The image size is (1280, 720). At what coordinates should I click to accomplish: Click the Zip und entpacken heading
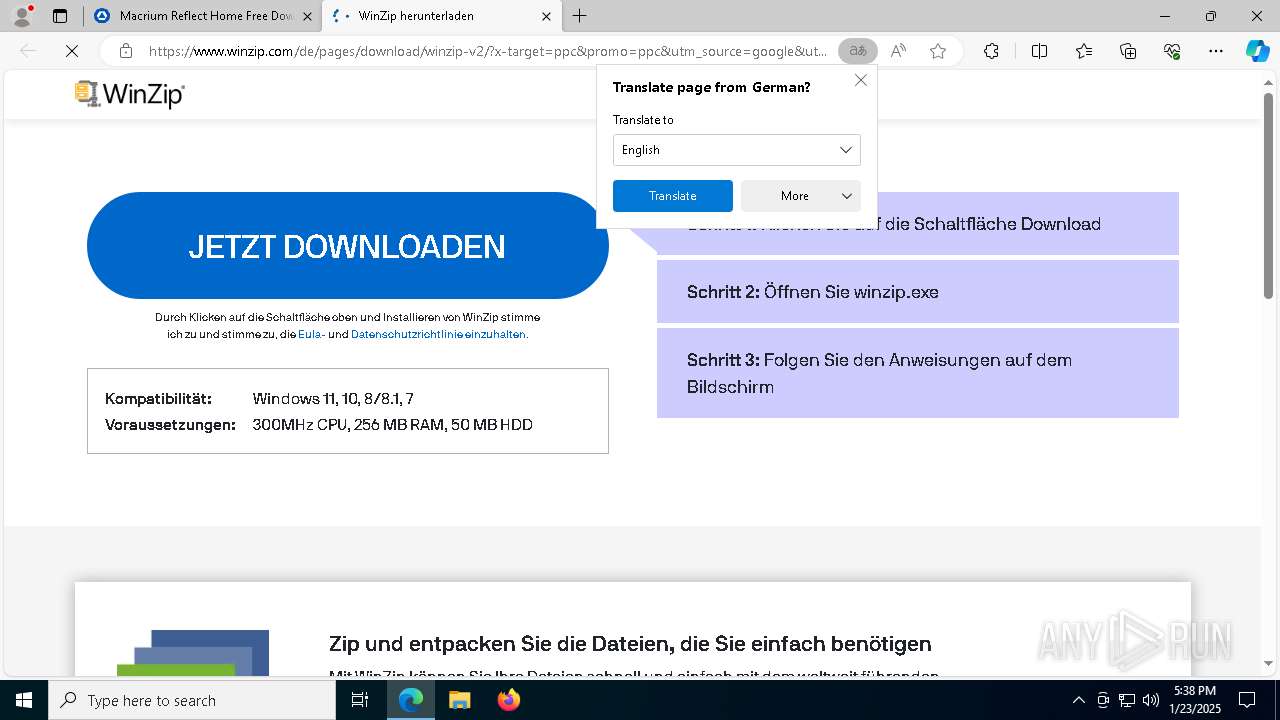pos(630,643)
